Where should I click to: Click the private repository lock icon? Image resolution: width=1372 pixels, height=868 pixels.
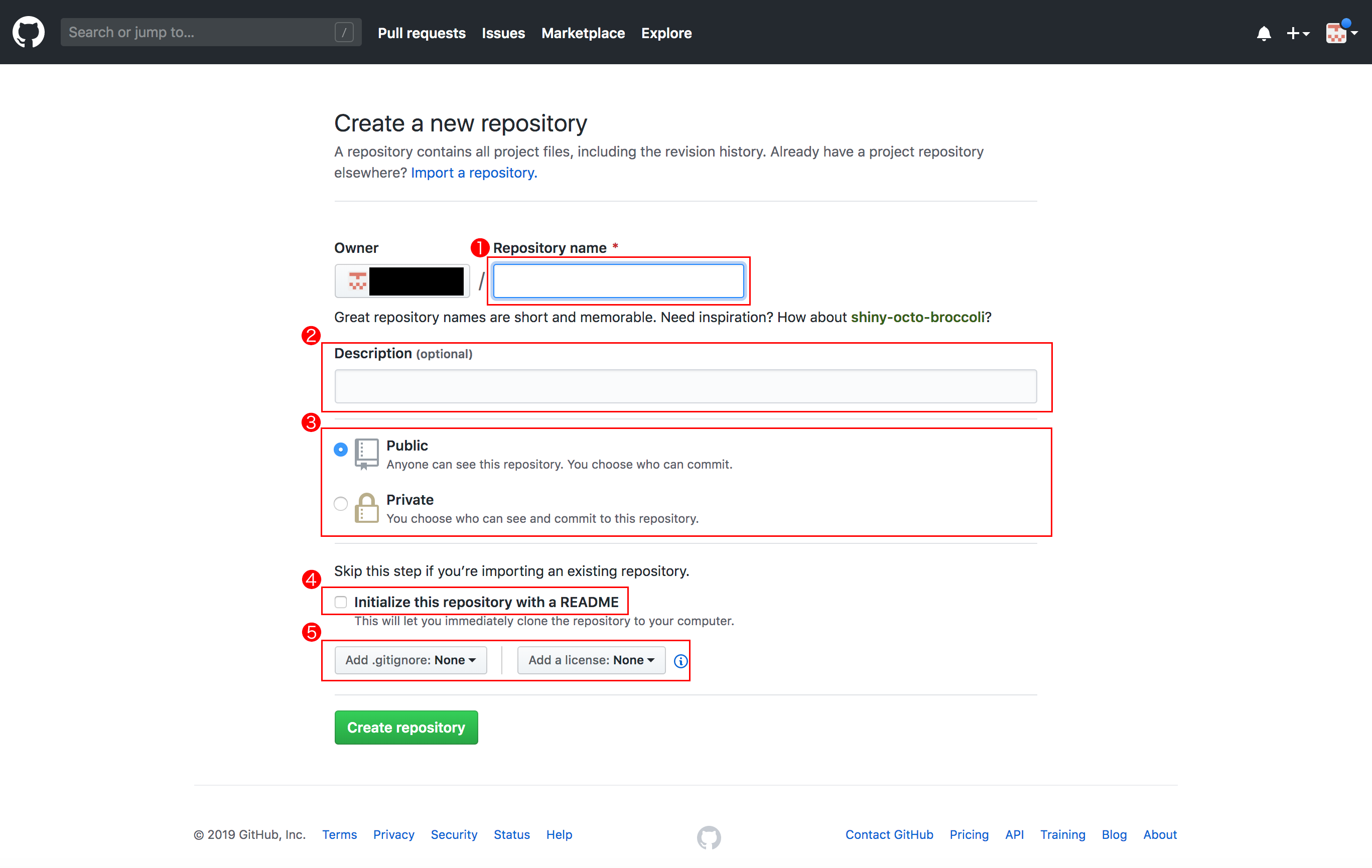coord(366,507)
